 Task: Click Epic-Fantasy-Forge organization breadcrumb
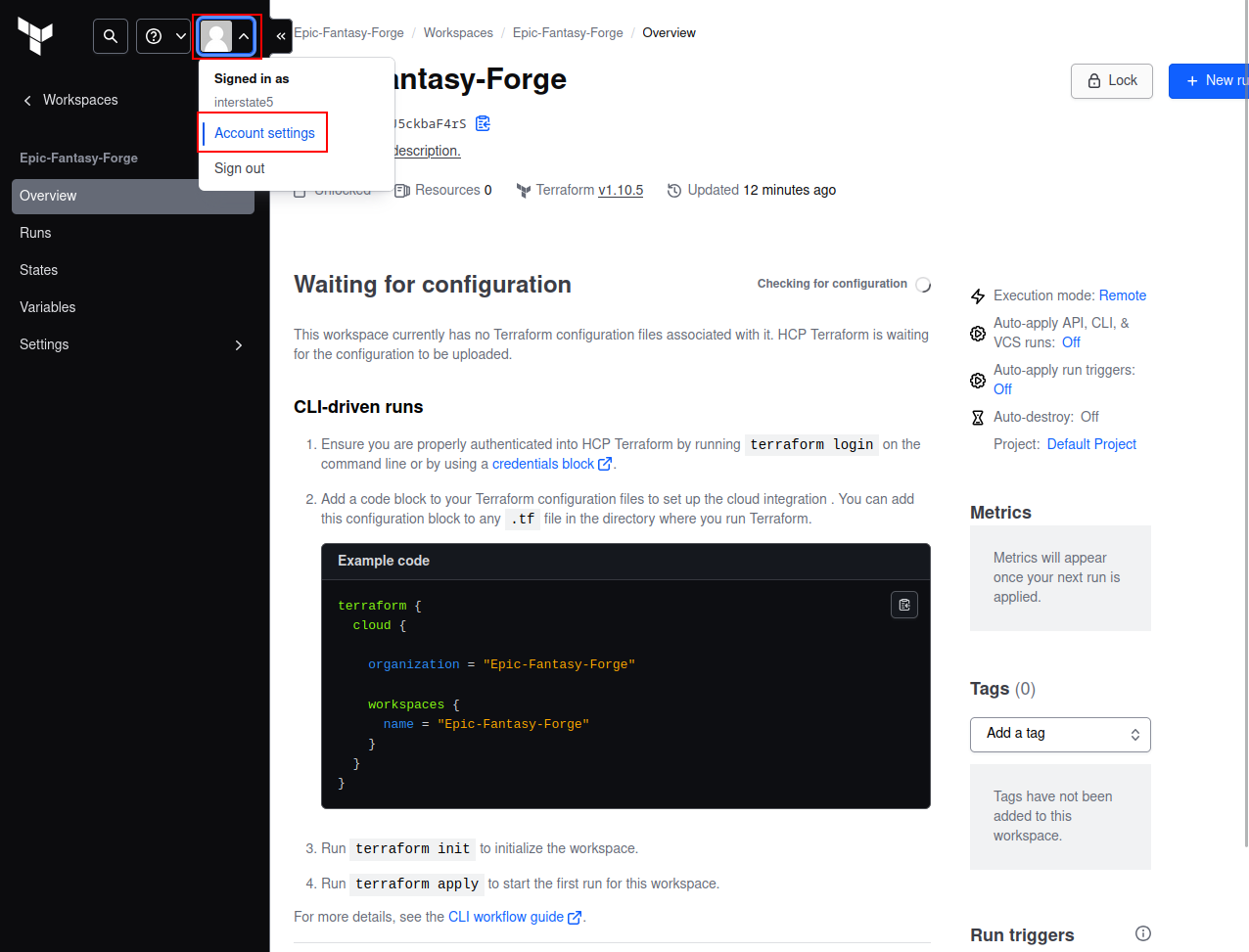(x=348, y=33)
